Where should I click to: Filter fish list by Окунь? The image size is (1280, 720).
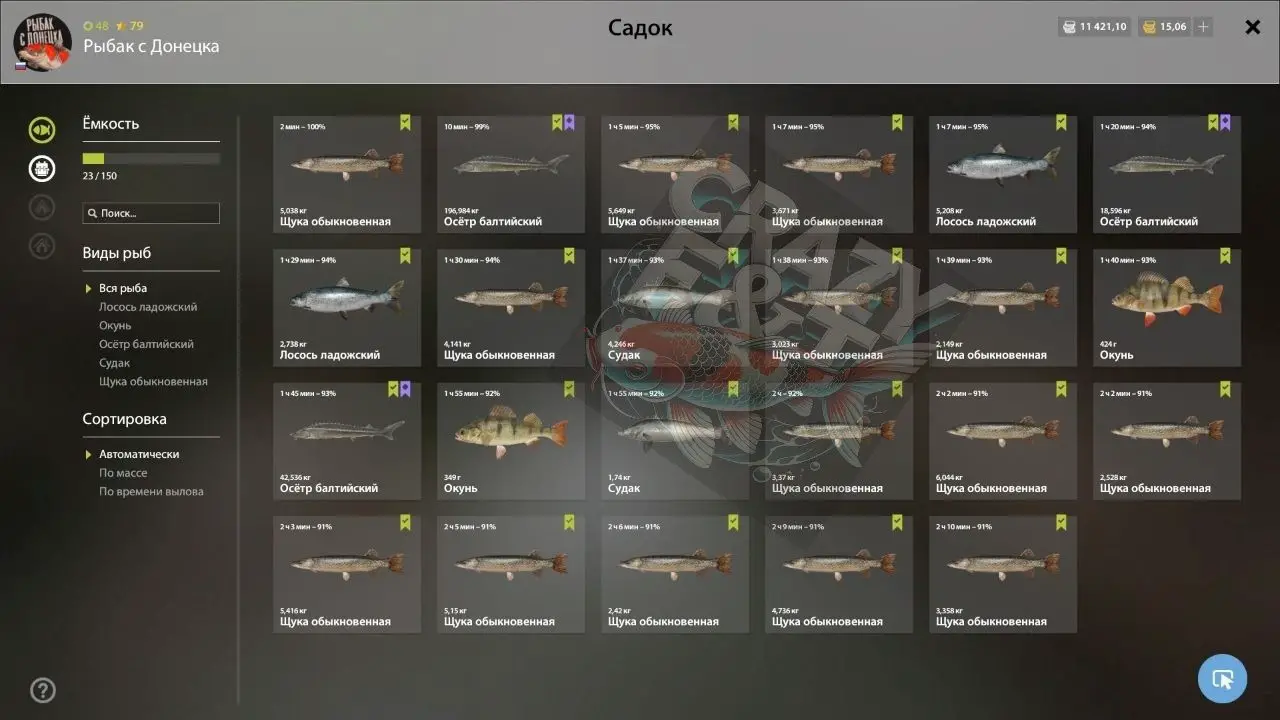tap(115, 326)
